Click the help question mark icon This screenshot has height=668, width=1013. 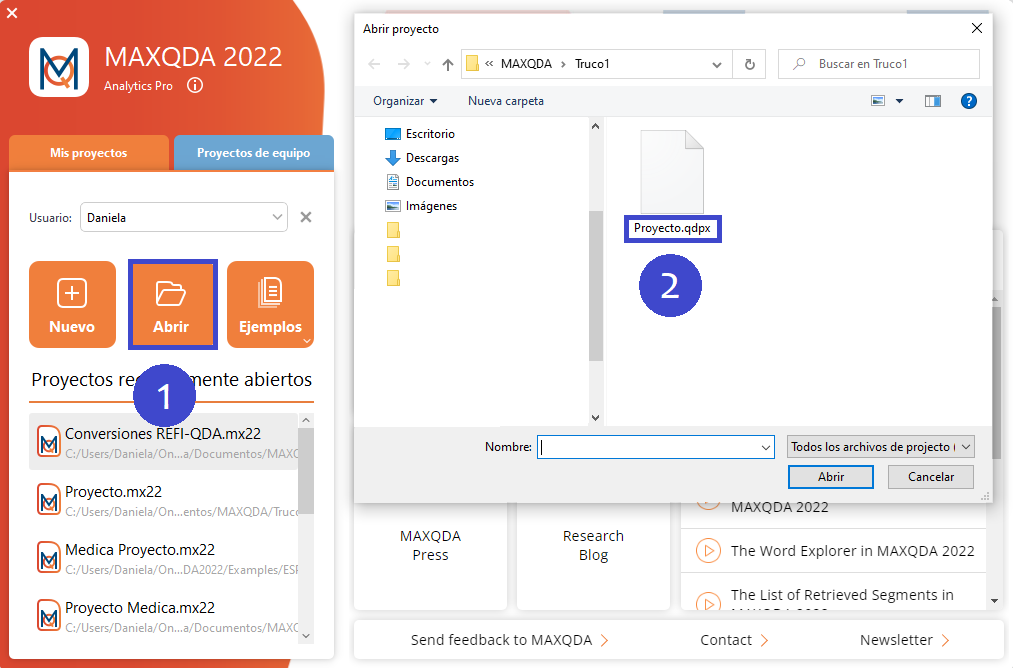[x=968, y=101]
